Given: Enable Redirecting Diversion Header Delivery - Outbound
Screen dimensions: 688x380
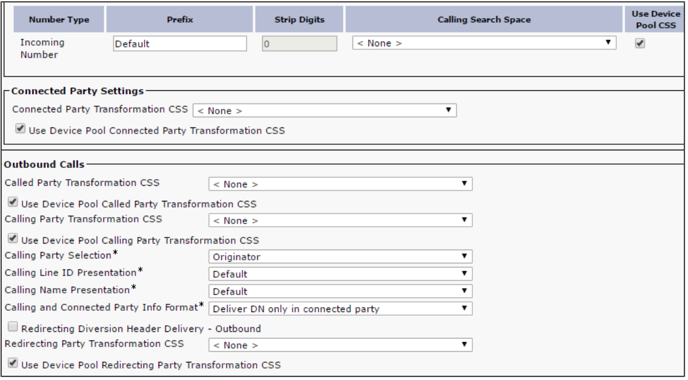Looking at the screenshot, I should (13, 327).
